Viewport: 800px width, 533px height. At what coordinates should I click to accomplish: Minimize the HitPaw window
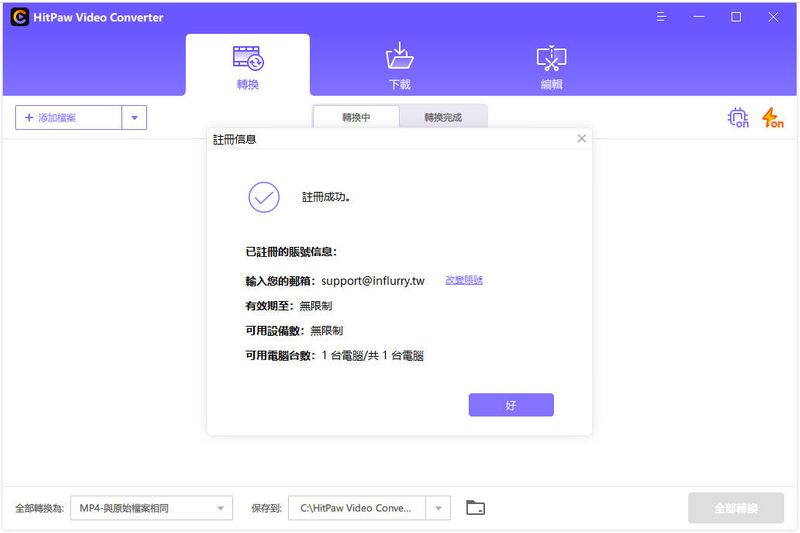click(698, 17)
